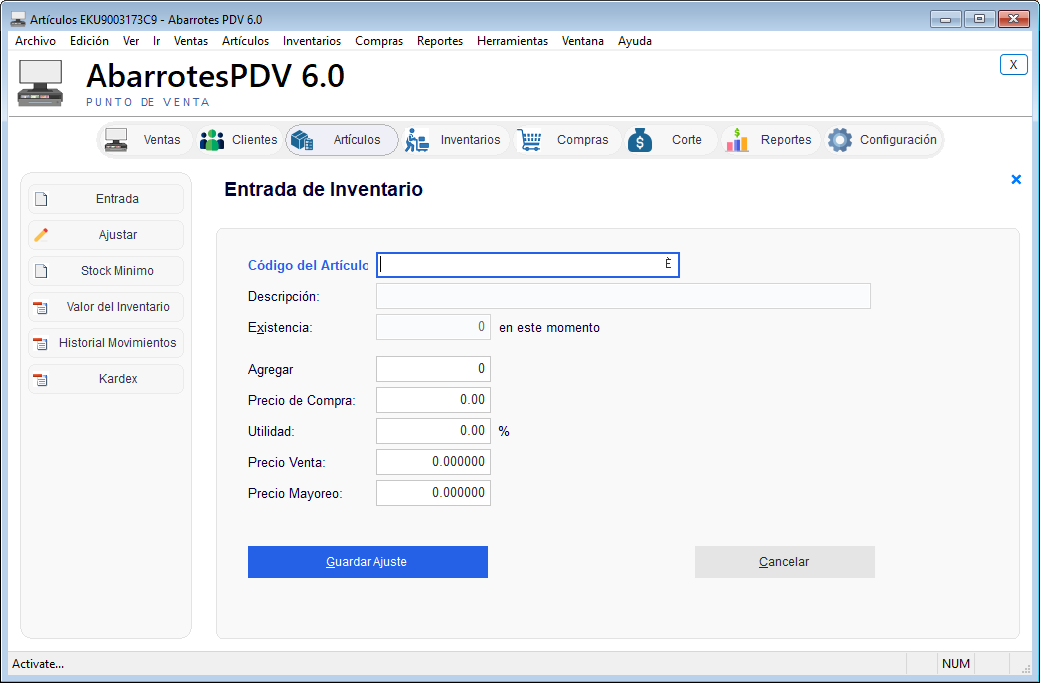1040x683 pixels.
Task: Click the Configuración tab label in toolbar
Action: click(898, 140)
